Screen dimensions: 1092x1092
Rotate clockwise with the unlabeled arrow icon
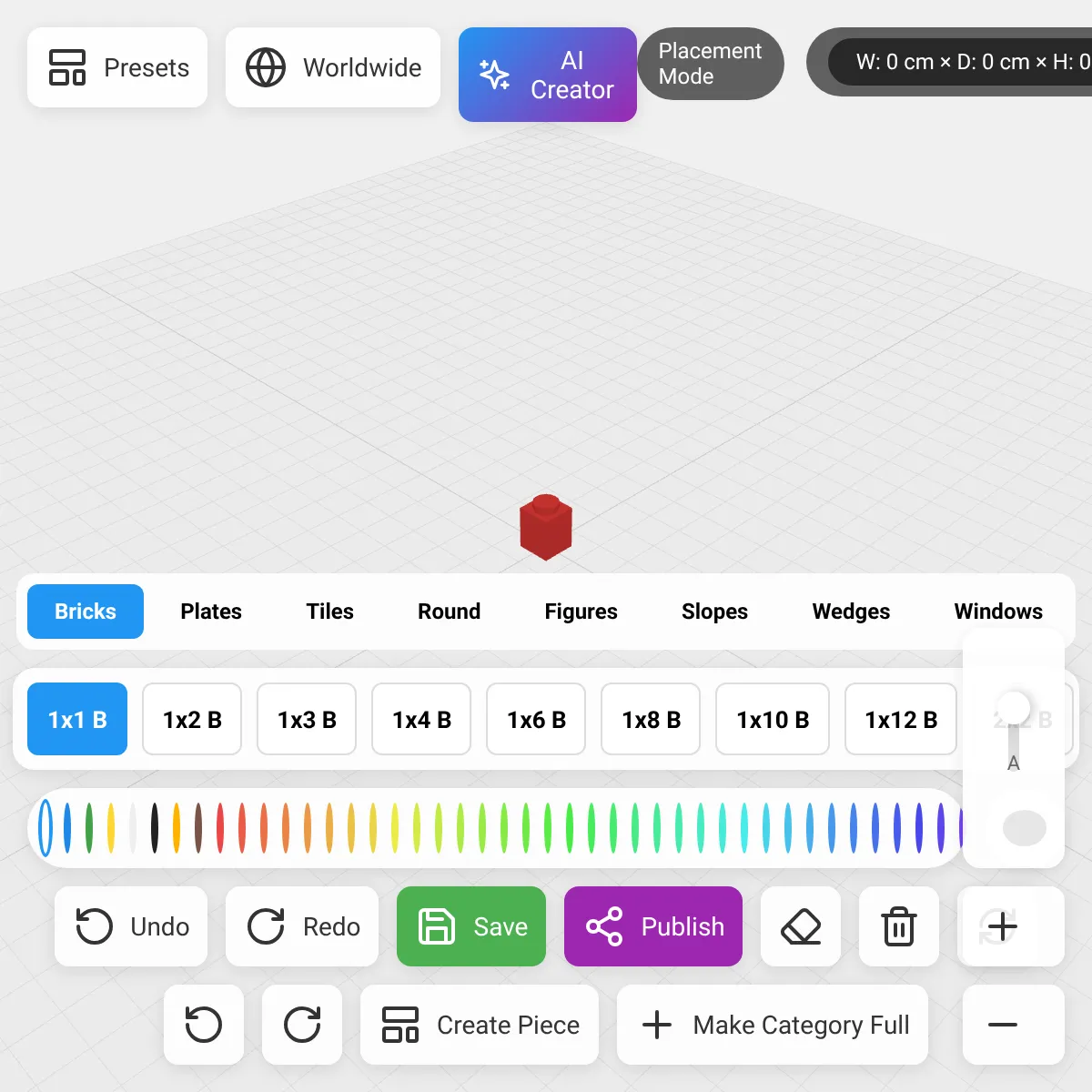click(x=302, y=1025)
